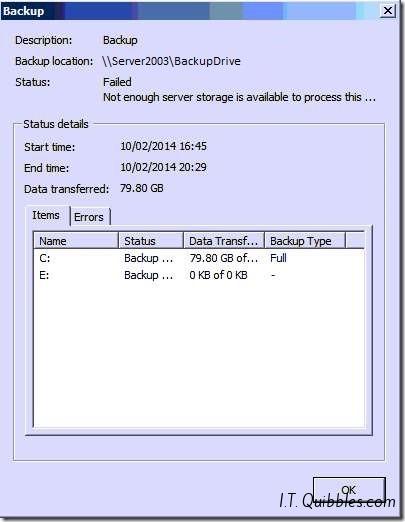The width and height of the screenshot is (405, 522).
Task: Click the Failed status text
Action: tap(117, 82)
